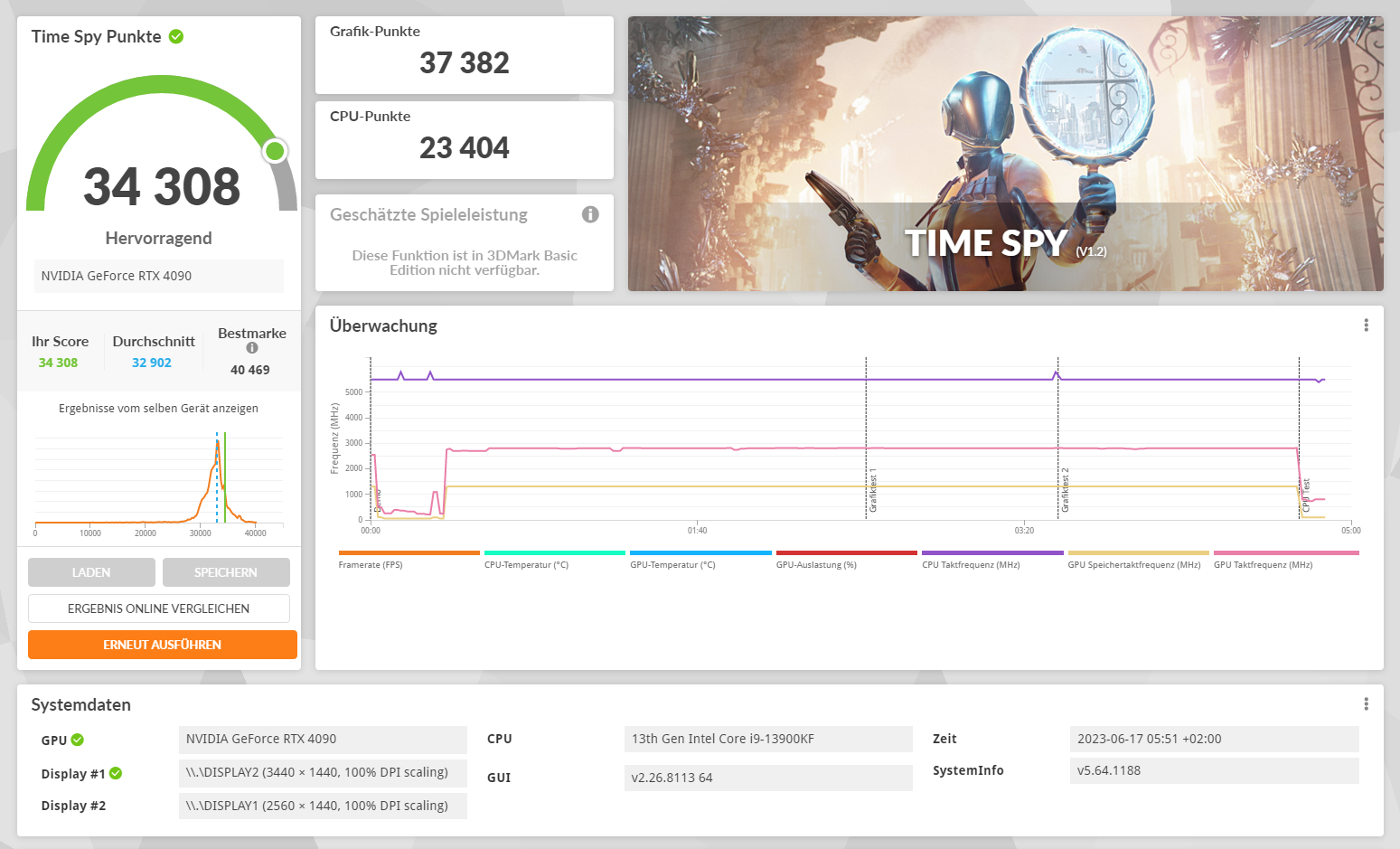This screenshot has width=1400, height=849.
Task: Click the DISPLAY1 2560 × 1440 field
Action: (323, 806)
